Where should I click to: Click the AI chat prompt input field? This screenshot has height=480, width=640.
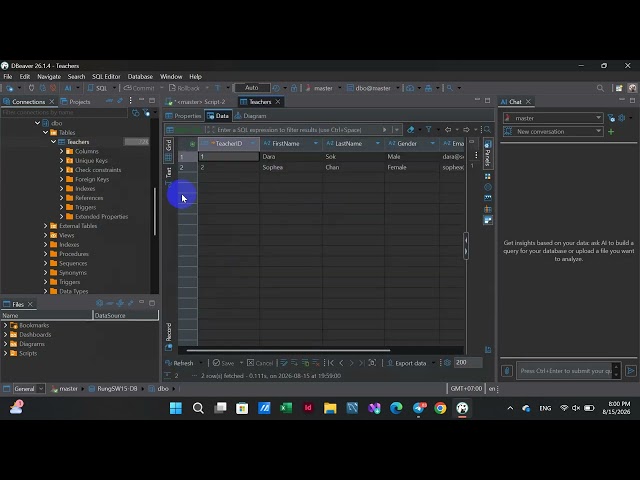(x=565, y=371)
